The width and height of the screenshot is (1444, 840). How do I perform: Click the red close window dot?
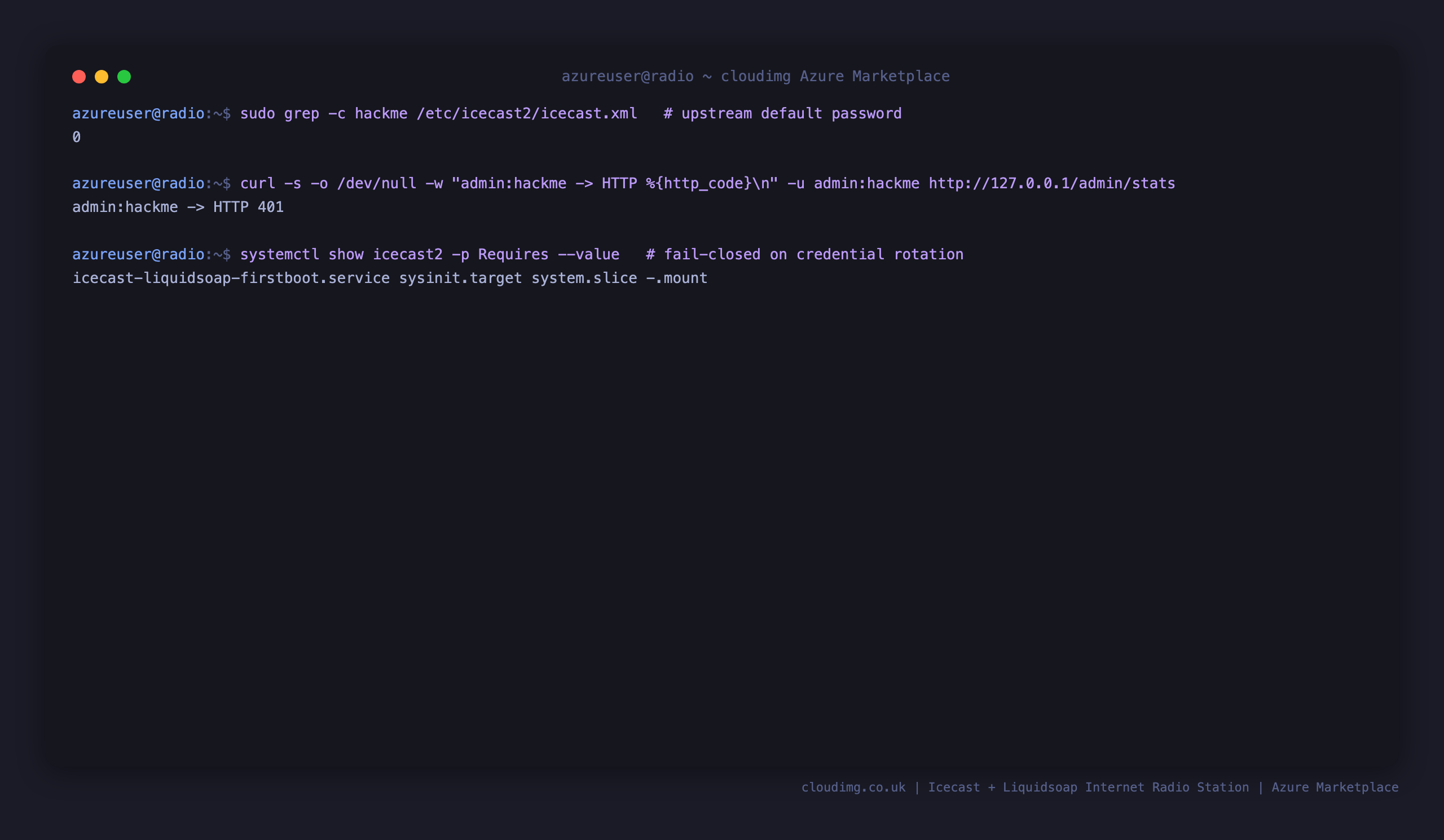point(79,77)
